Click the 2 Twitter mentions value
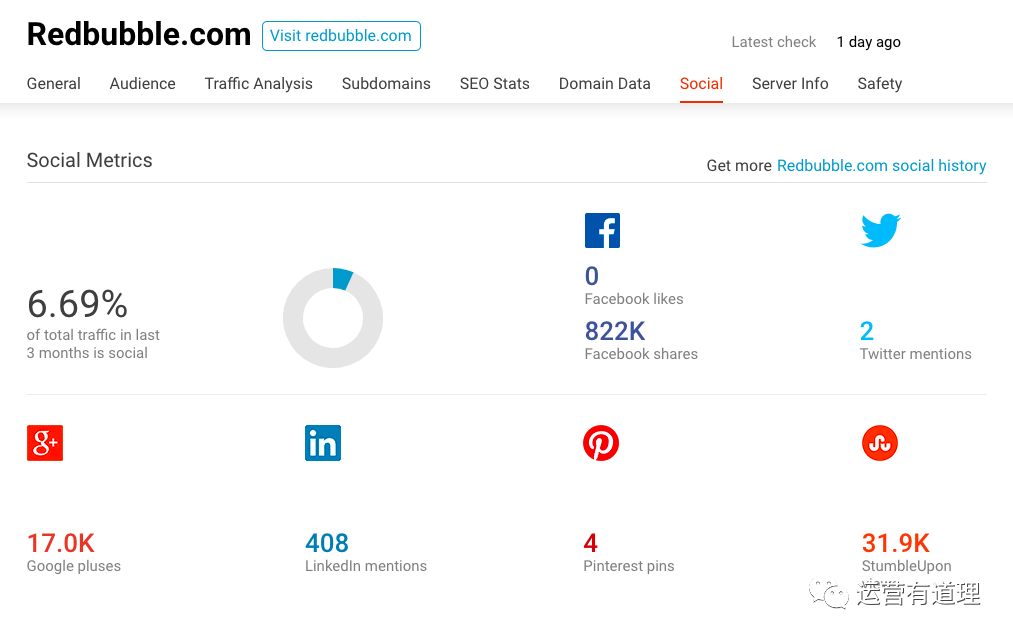Image resolution: width=1013 pixels, height=638 pixels. tap(867, 331)
